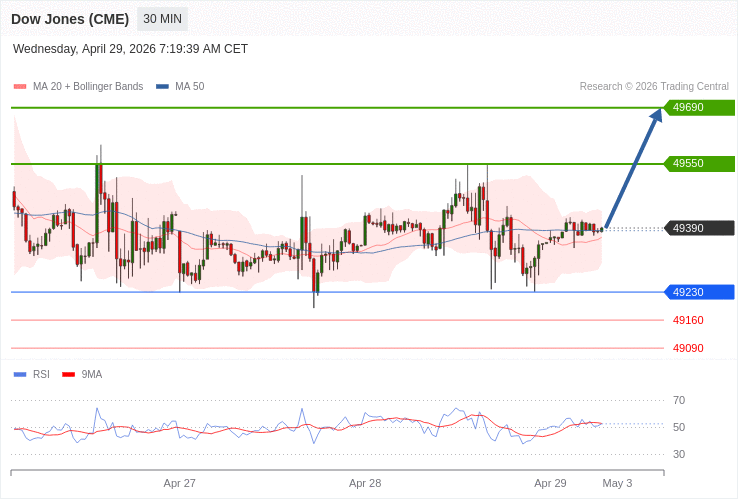Screen dimensions: 738x500
Task: Click the 30 MIN timeframe badge
Action: pos(162,19)
